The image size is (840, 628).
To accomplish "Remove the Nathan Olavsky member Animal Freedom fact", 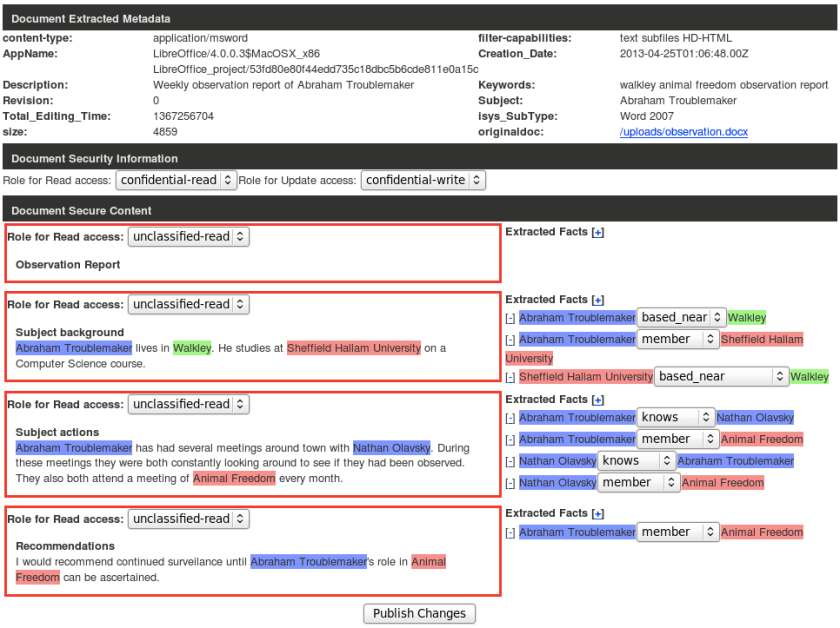I will click(510, 483).
